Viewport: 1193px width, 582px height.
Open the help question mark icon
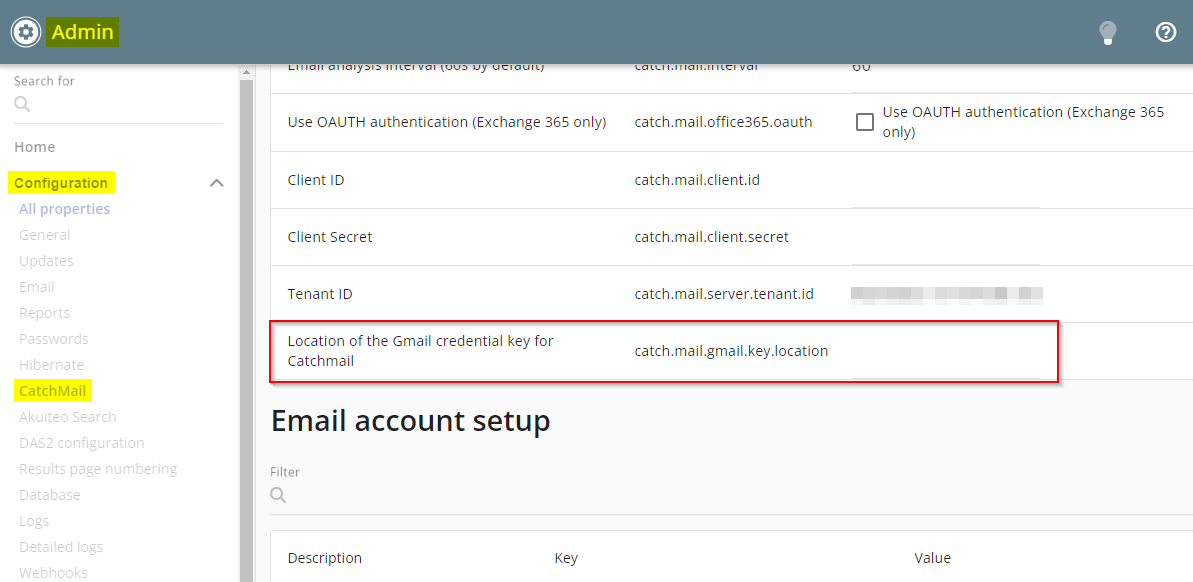pos(1165,32)
